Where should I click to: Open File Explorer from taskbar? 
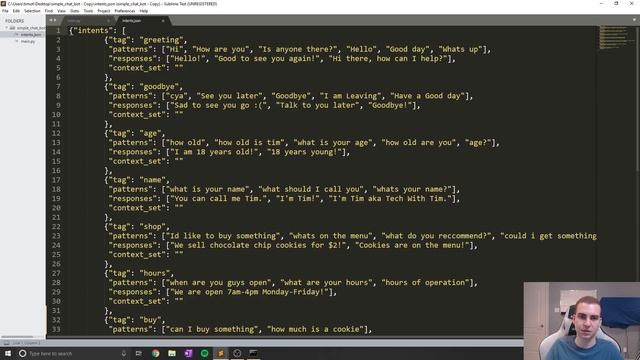coord(172,353)
